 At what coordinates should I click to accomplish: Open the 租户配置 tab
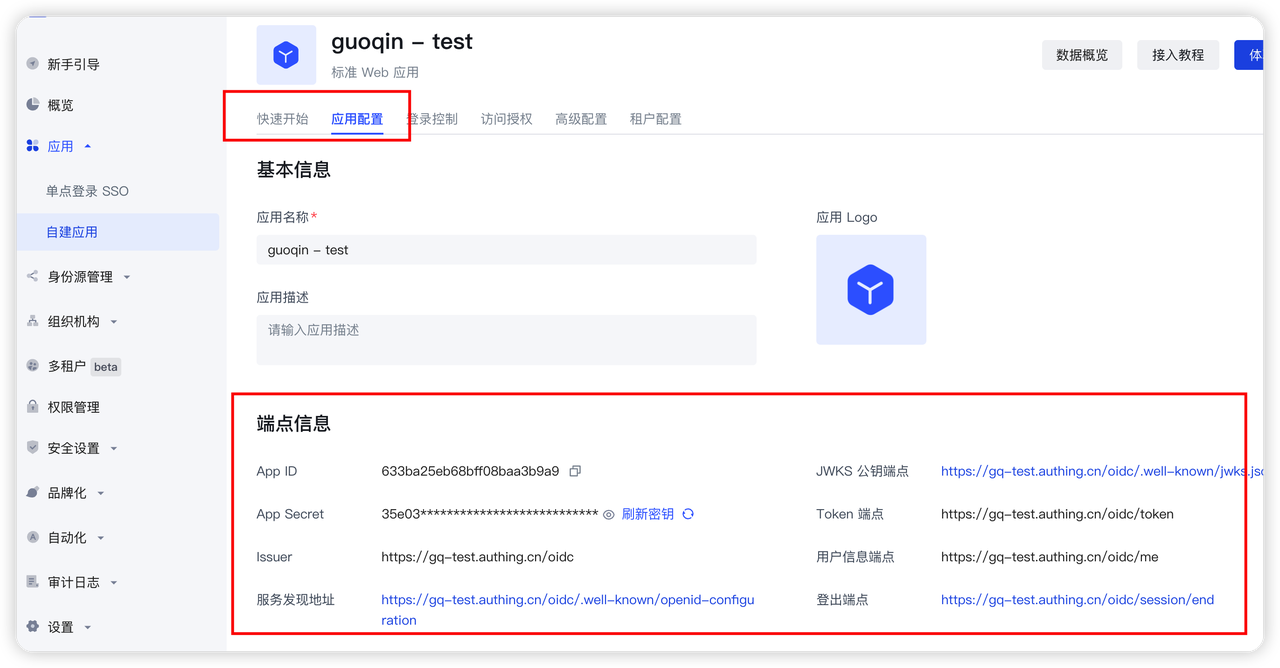click(x=655, y=118)
